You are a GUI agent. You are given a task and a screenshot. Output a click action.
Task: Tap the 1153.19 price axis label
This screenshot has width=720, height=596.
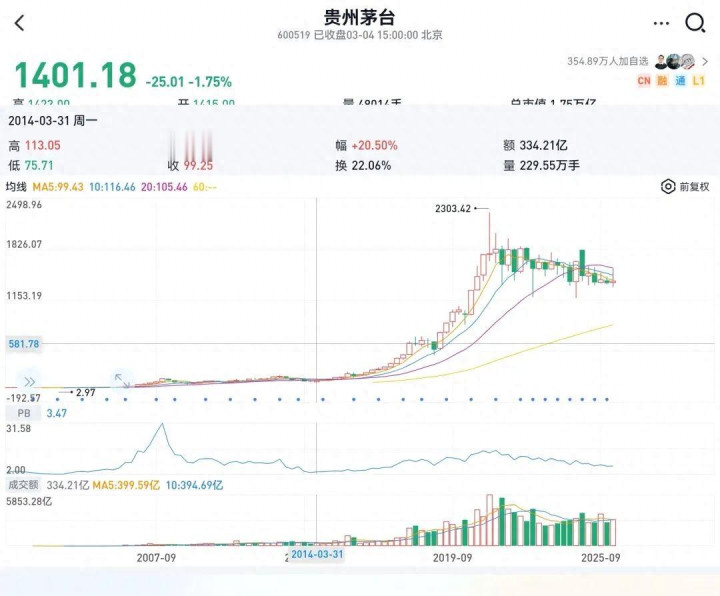(24, 296)
